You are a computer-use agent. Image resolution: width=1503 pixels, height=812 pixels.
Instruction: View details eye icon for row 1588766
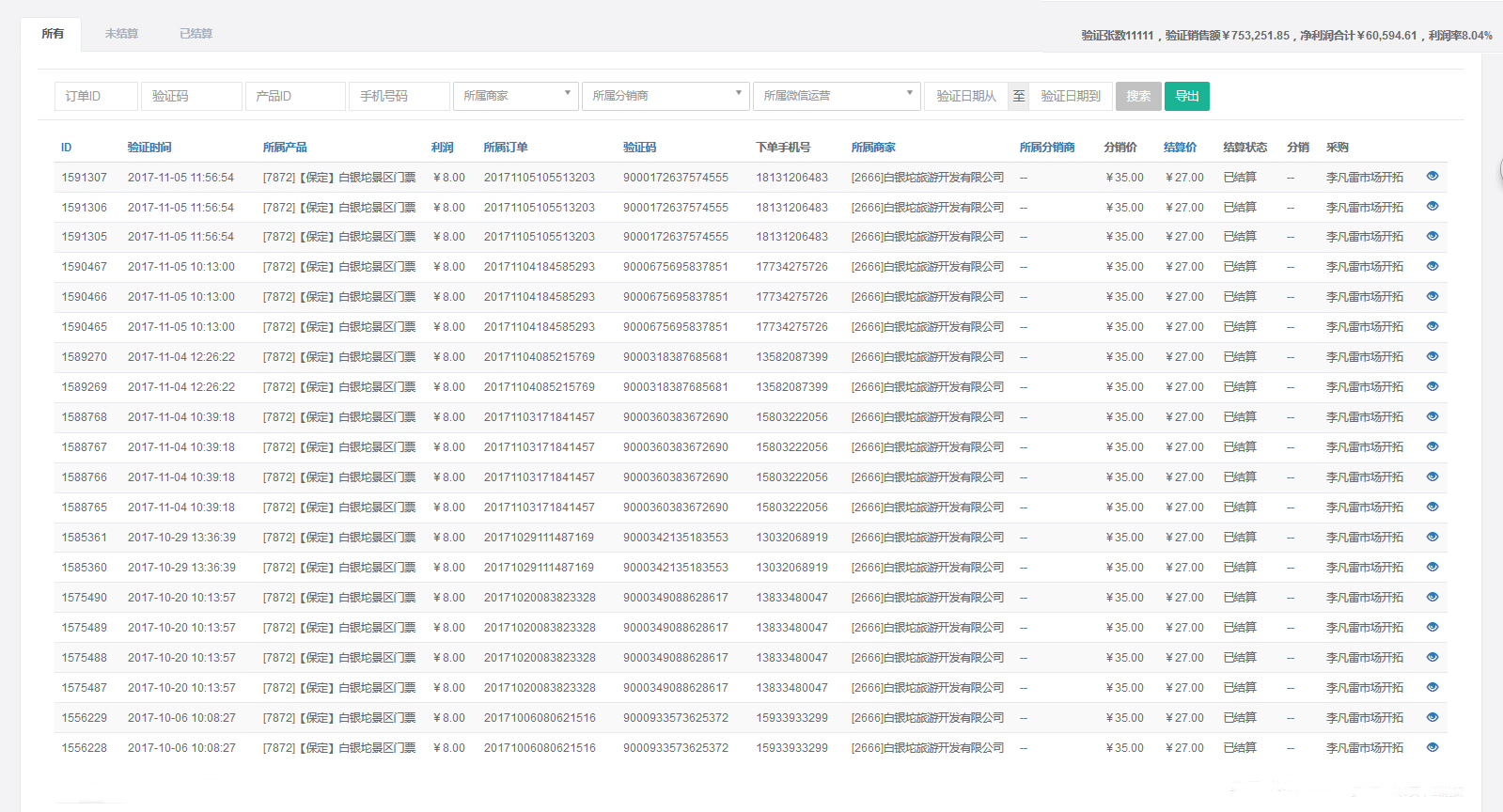1433,476
